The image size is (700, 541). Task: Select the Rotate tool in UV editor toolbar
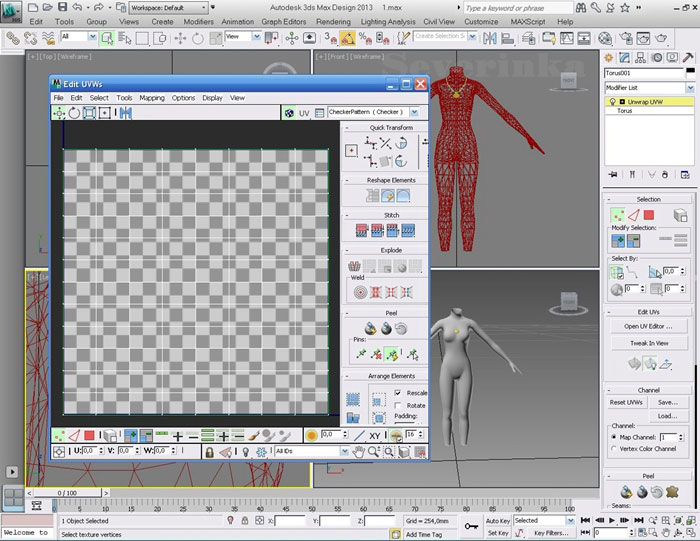click(x=74, y=113)
